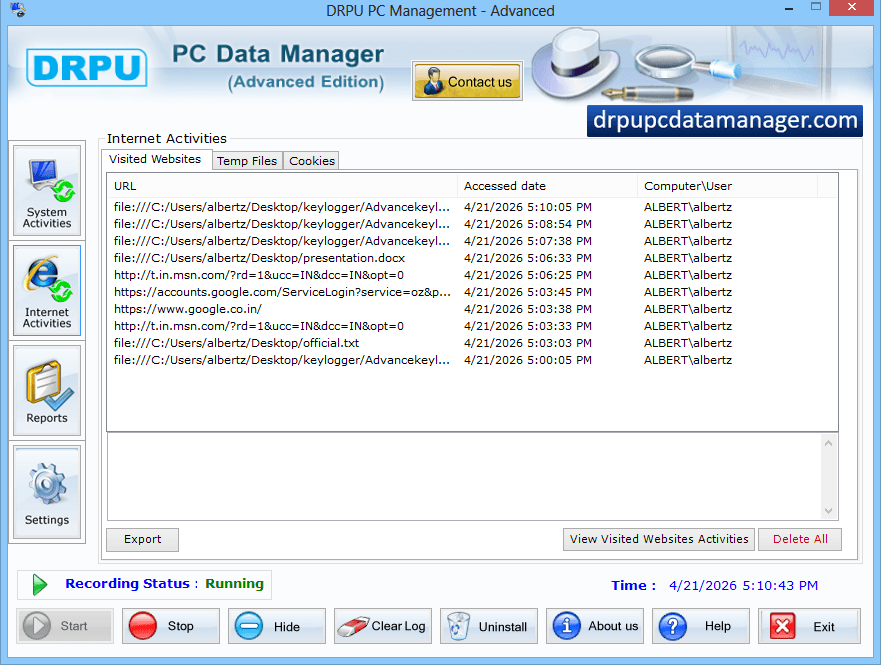Hide the application with Hide button

(277, 626)
